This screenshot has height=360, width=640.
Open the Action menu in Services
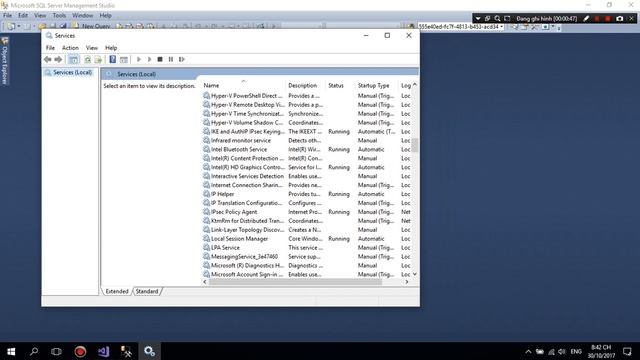pyautogui.click(x=70, y=48)
